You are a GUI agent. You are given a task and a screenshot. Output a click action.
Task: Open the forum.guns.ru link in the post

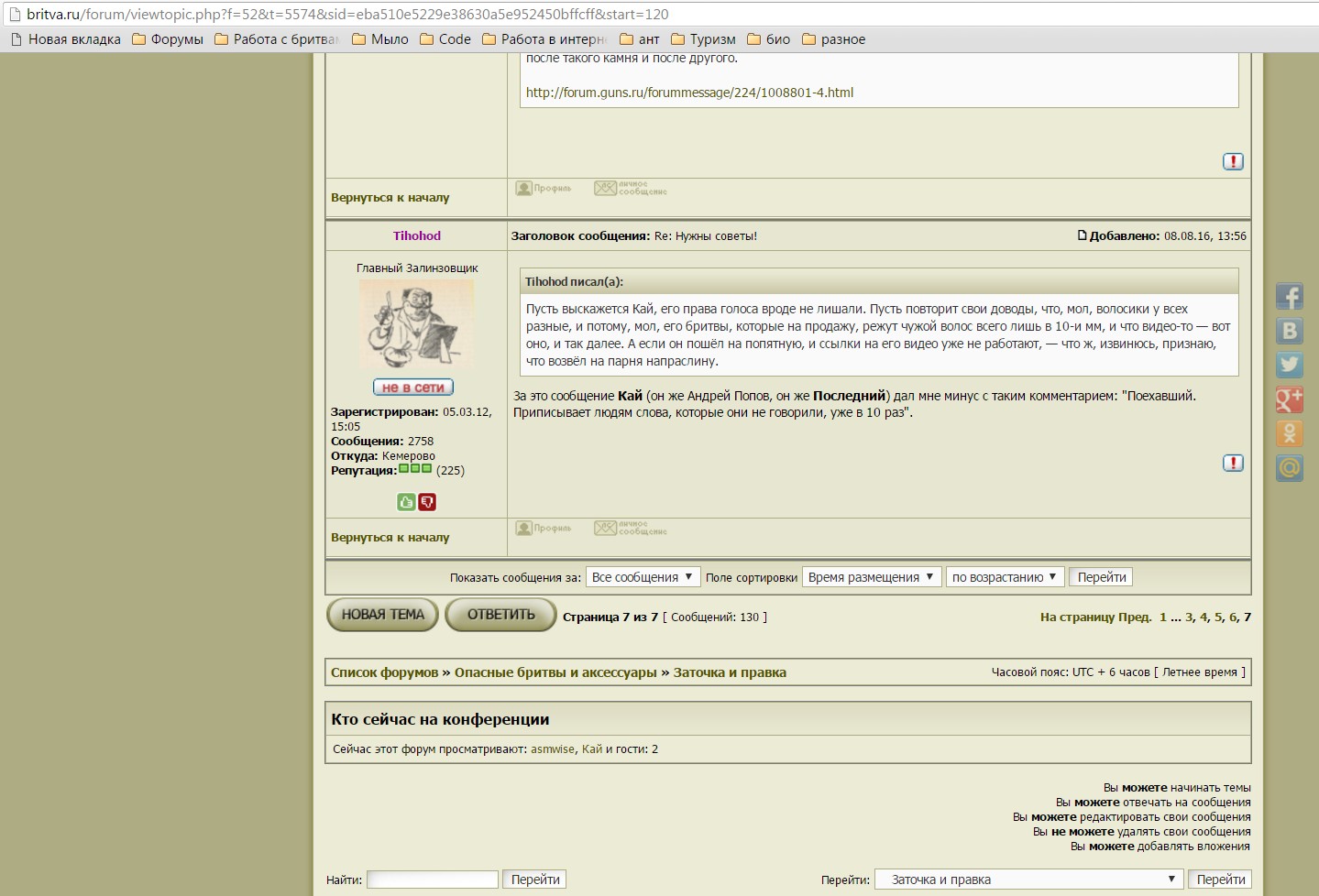(689, 93)
